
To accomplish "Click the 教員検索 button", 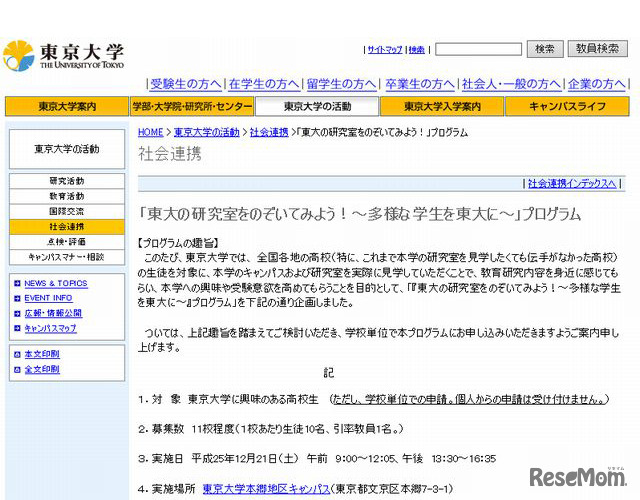I will tap(598, 49).
